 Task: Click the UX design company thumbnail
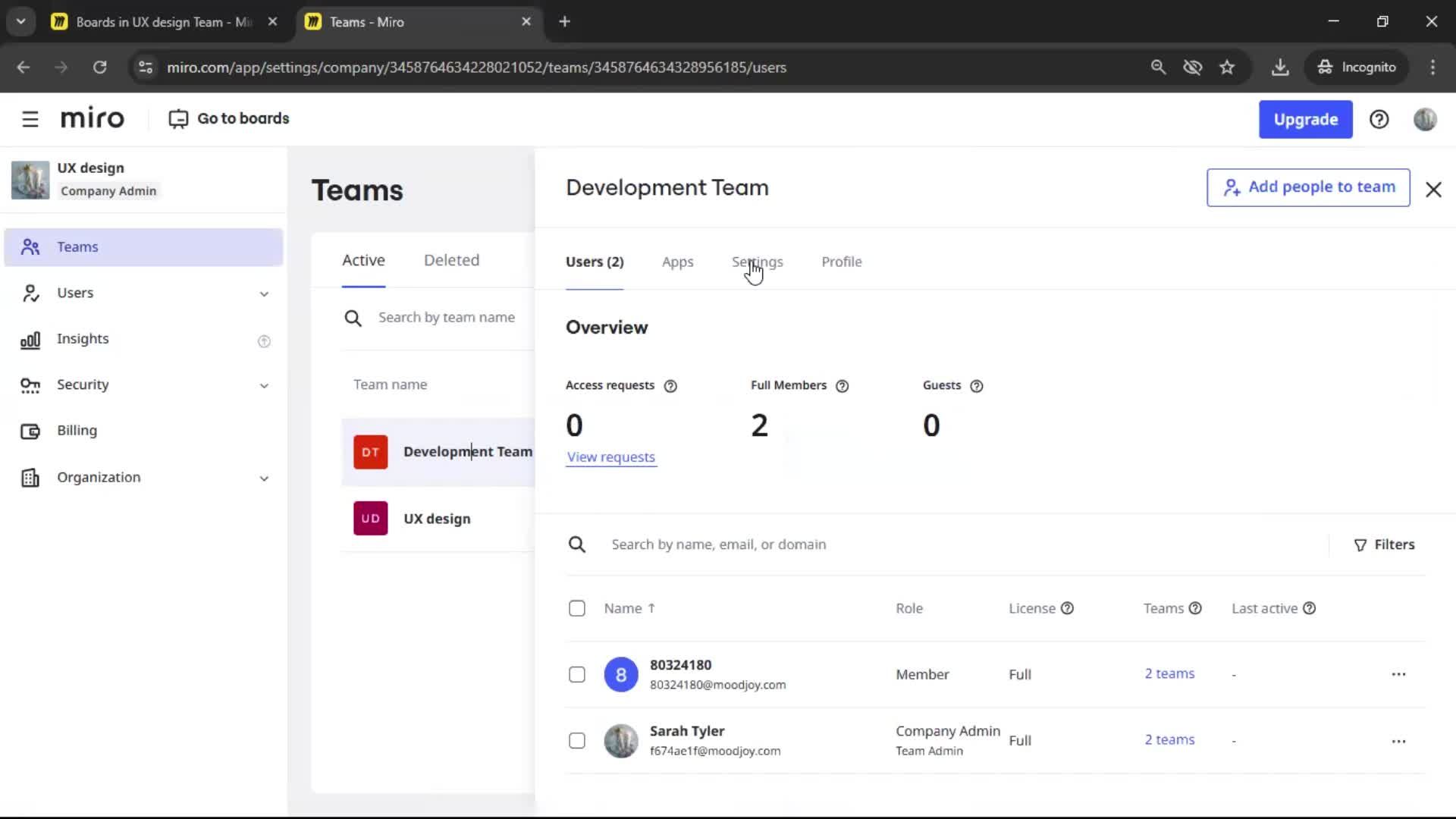pos(30,180)
